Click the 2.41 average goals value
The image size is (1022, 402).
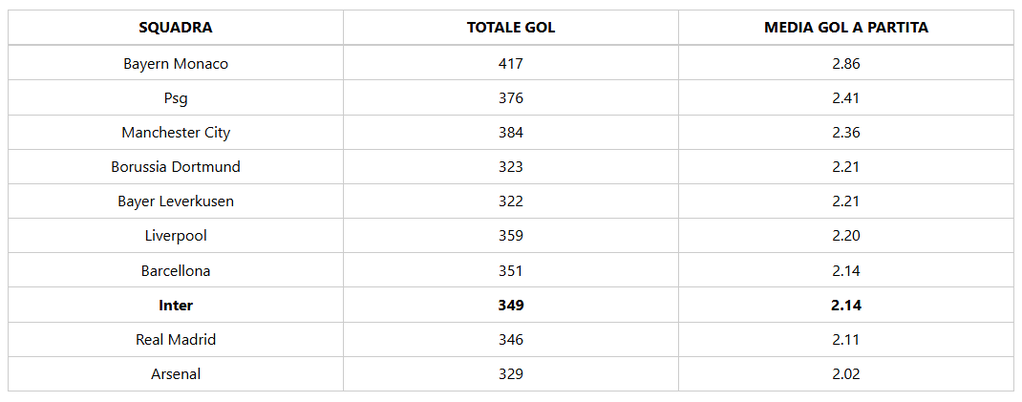[845, 98]
